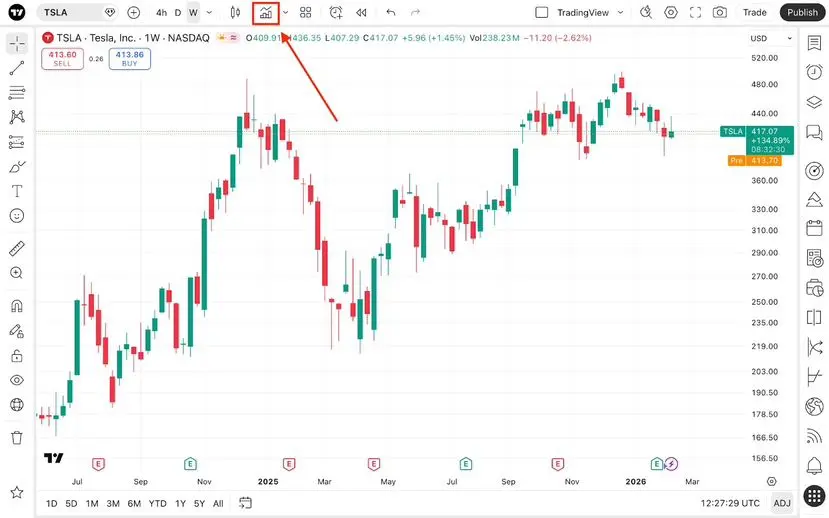The image size is (829, 518).
Task: Toggle fullscreen mode
Action: pos(696,12)
